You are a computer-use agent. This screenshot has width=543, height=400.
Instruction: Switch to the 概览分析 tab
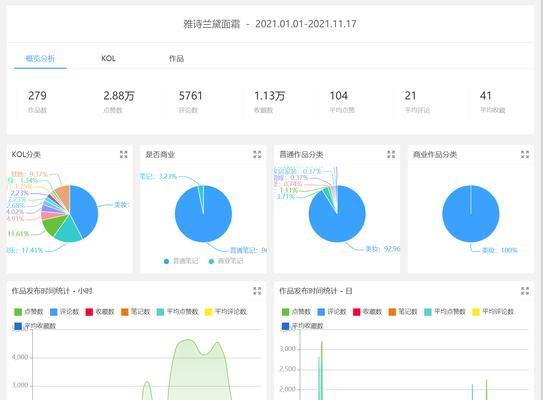[40, 59]
